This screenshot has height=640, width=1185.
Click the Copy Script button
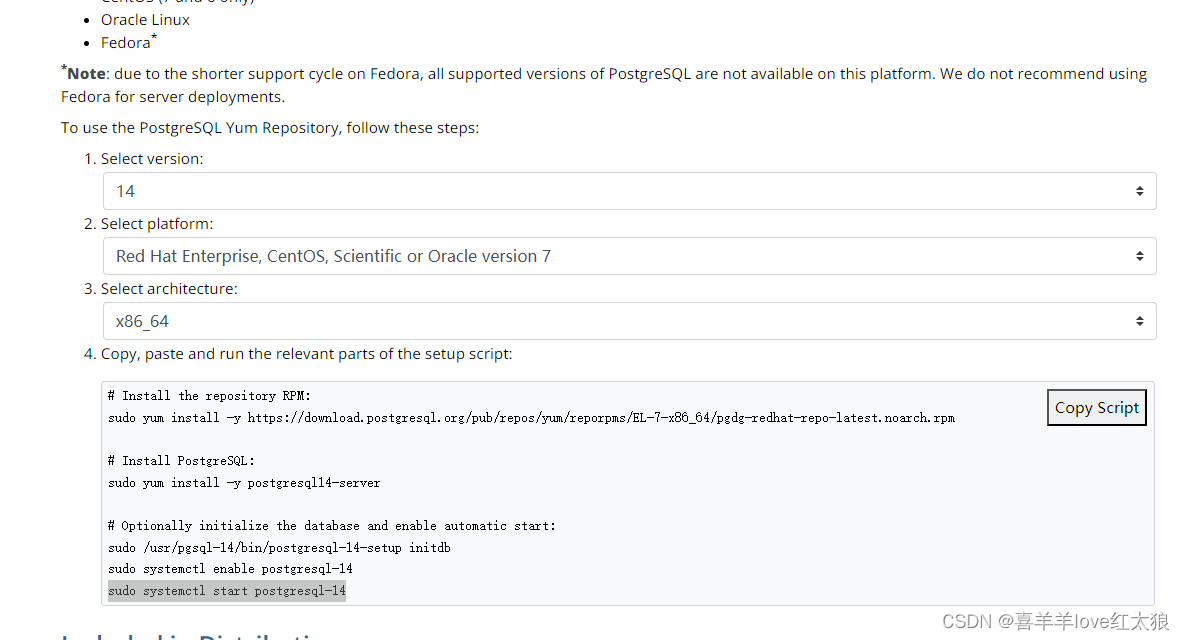(x=1096, y=407)
